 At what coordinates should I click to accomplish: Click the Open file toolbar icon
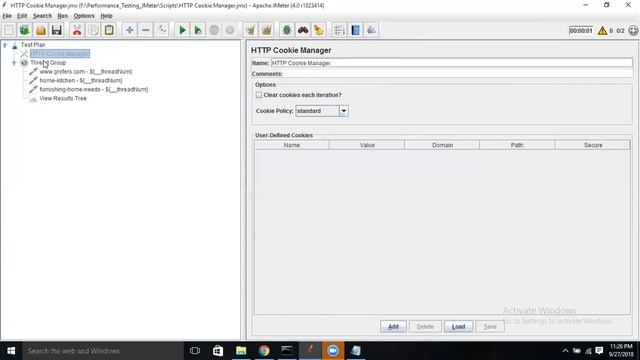40,30
